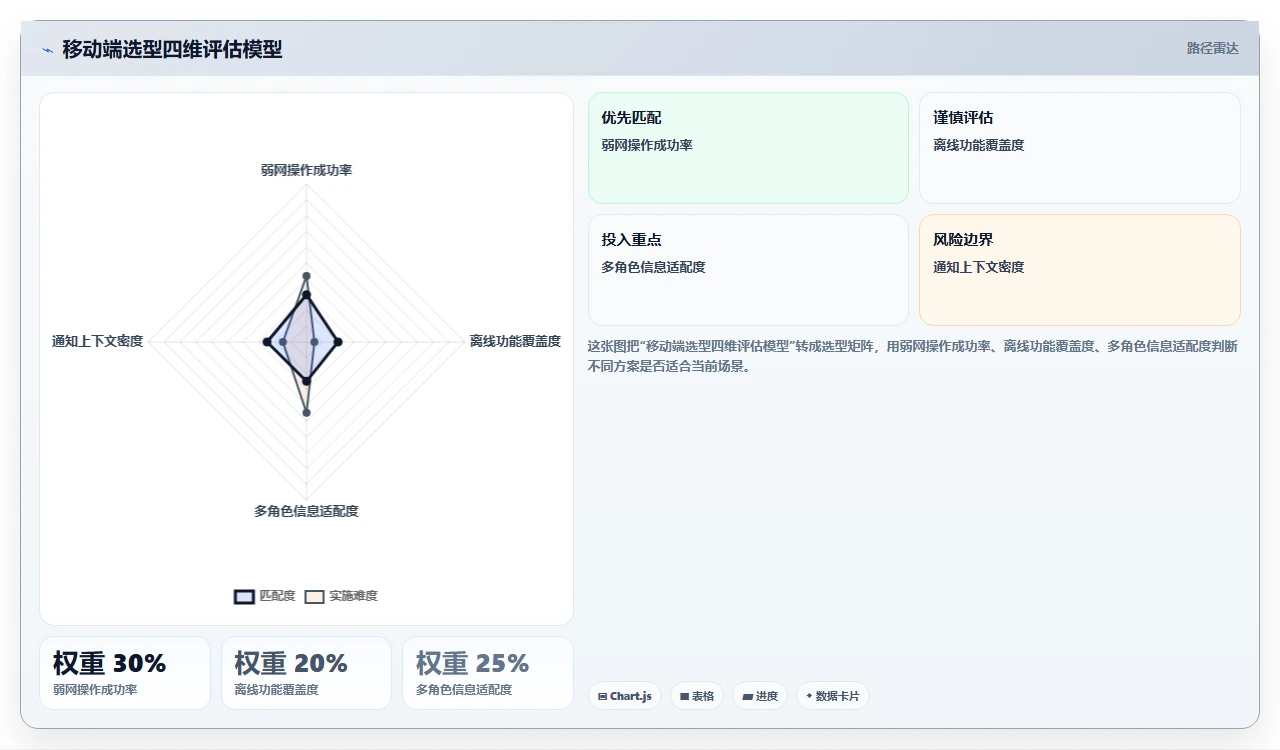
Task: Click the 表格 tag chip
Action: point(697,696)
